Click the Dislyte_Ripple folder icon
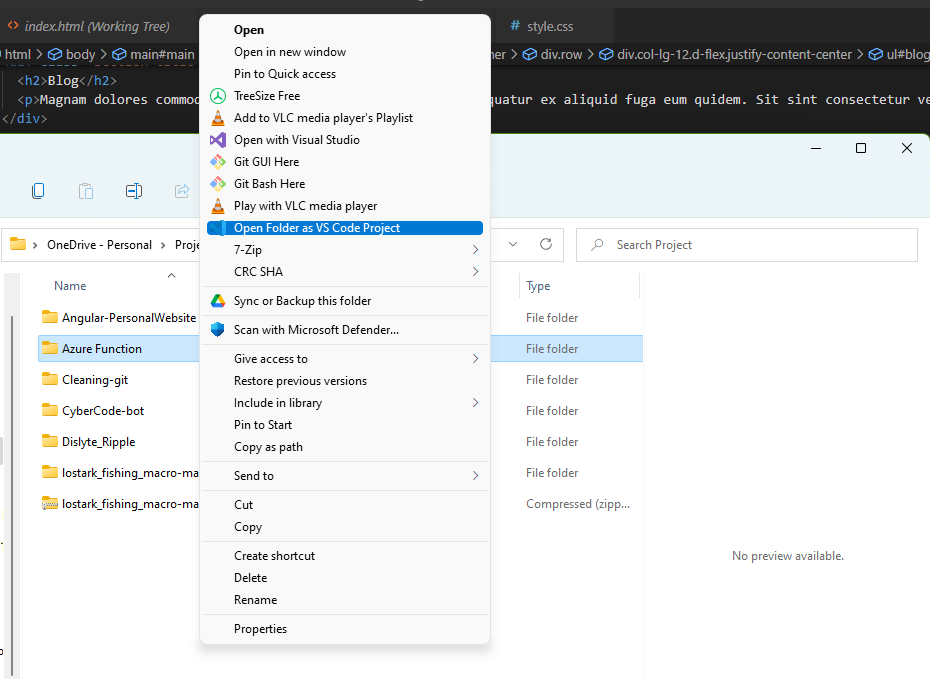 (50, 441)
